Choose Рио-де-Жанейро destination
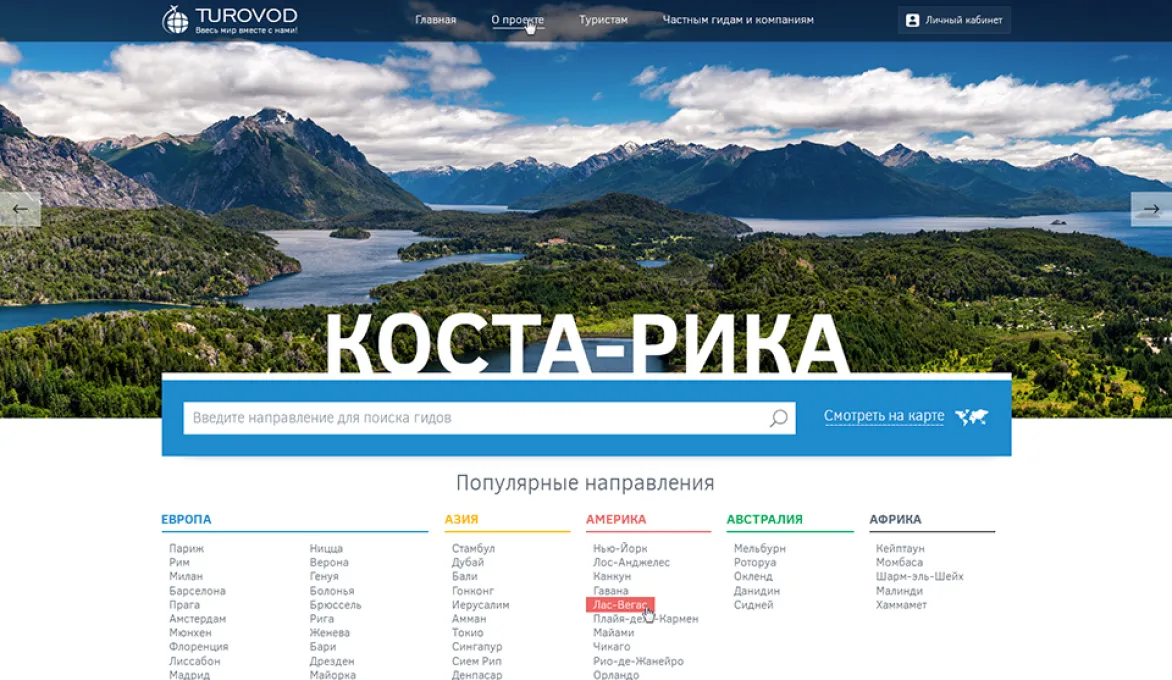Image resolution: width=1172 pixels, height=680 pixels. pos(638,661)
